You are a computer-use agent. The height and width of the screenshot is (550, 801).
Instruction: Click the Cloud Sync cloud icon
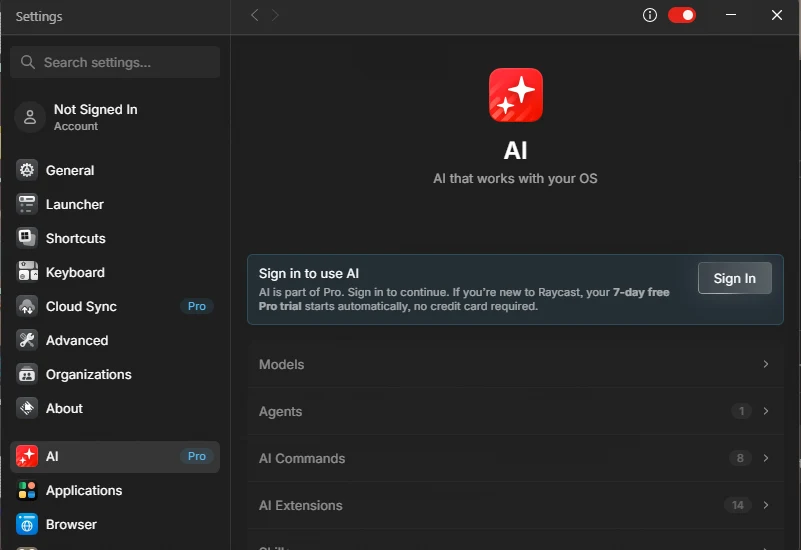tap(27, 306)
